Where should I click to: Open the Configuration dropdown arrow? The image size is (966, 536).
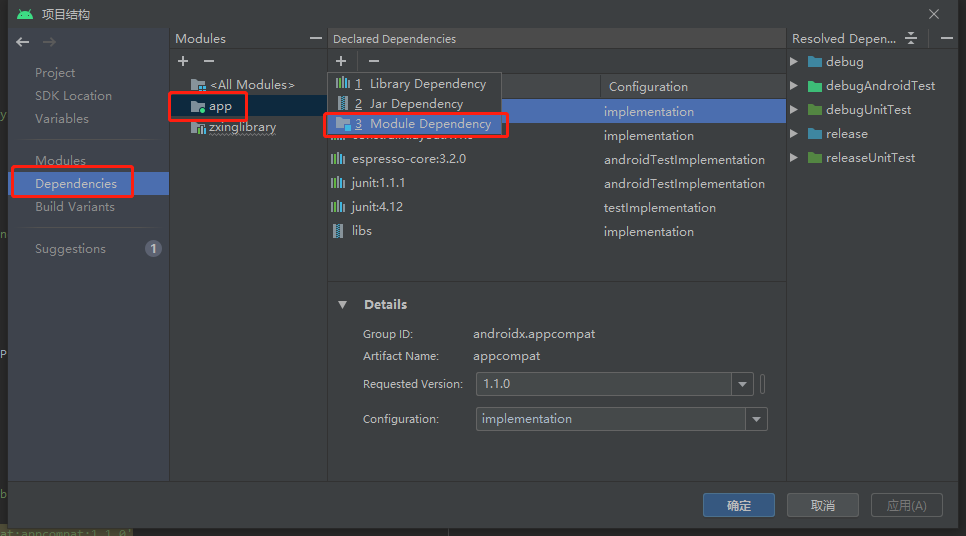click(x=756, y=419)
